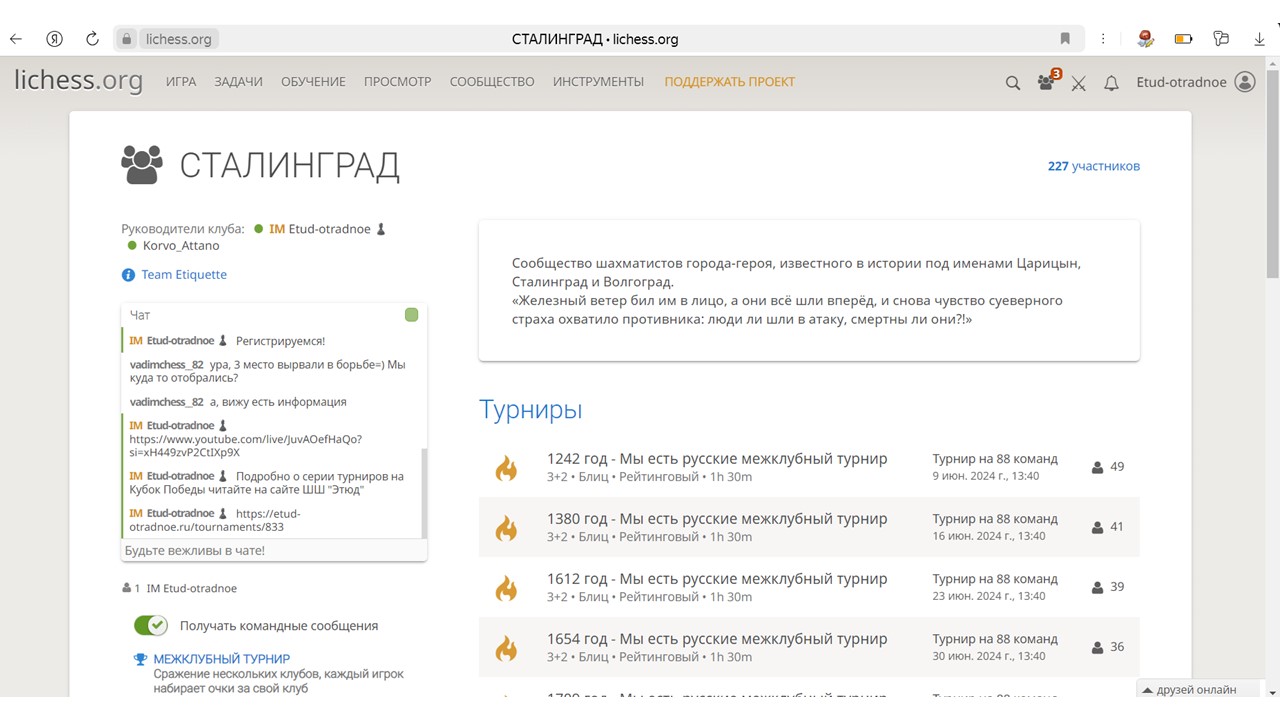Open 1242 год - Мы есть русские tournament
The width and height of the screenshot is (1280, 720).
tap(717, 459)
